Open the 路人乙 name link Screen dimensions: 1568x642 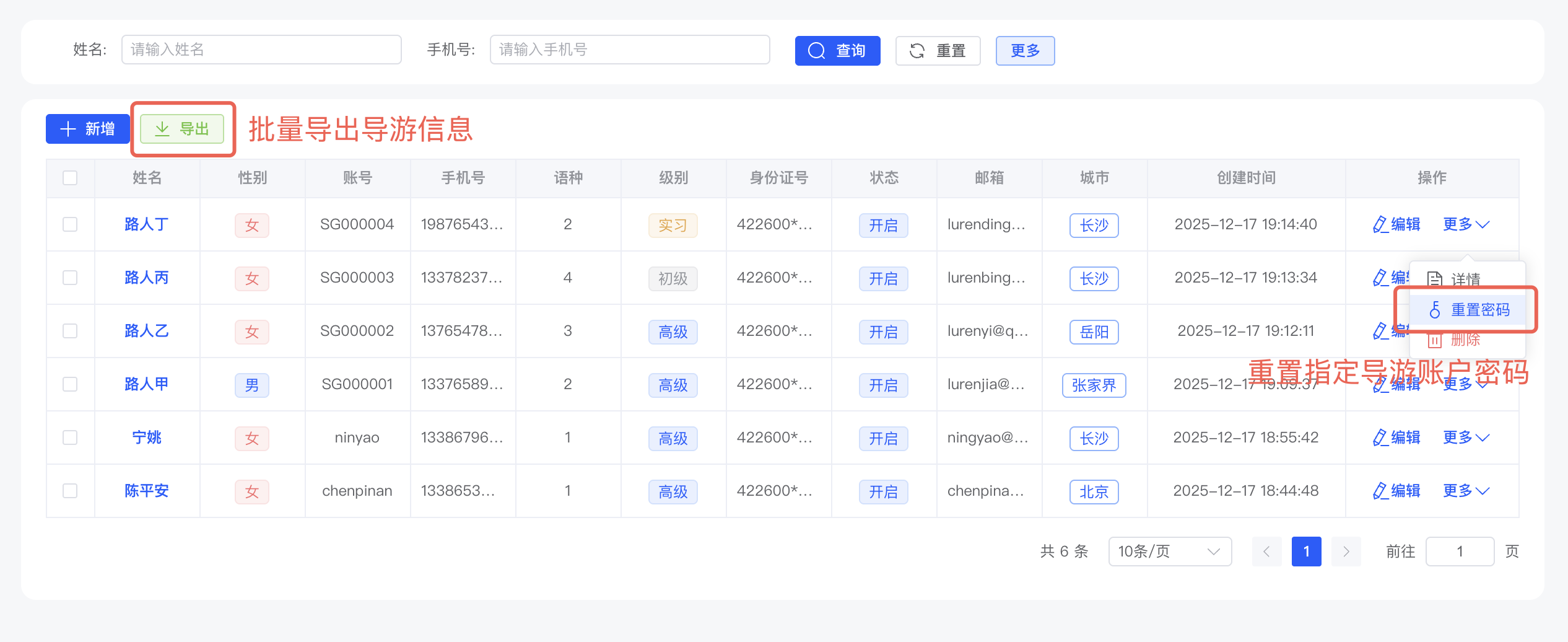[x=146, y=331]
